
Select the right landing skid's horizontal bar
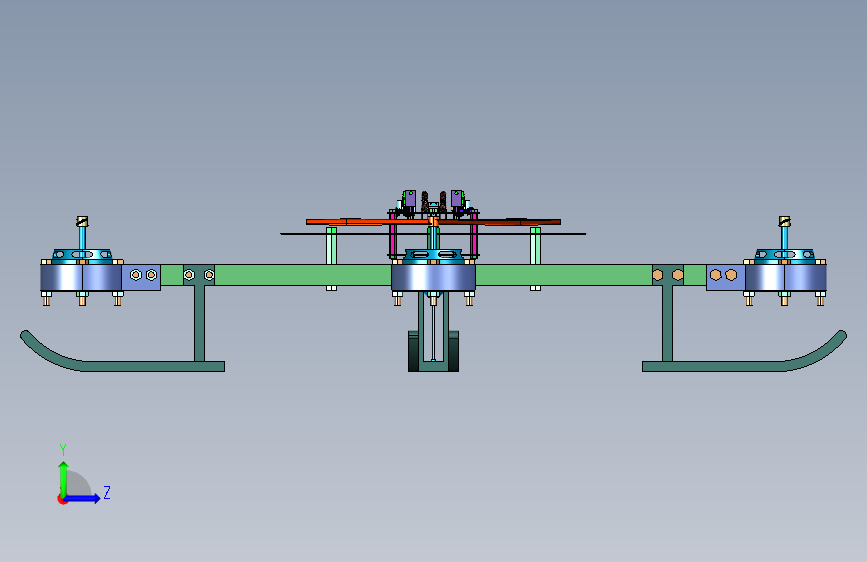(713, 366)
